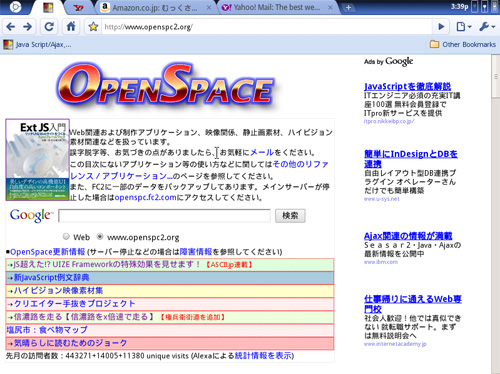This screenshot has width=500, height=374.
Task: Open the 統計情報を表示 link
Action: pos(263,356)
